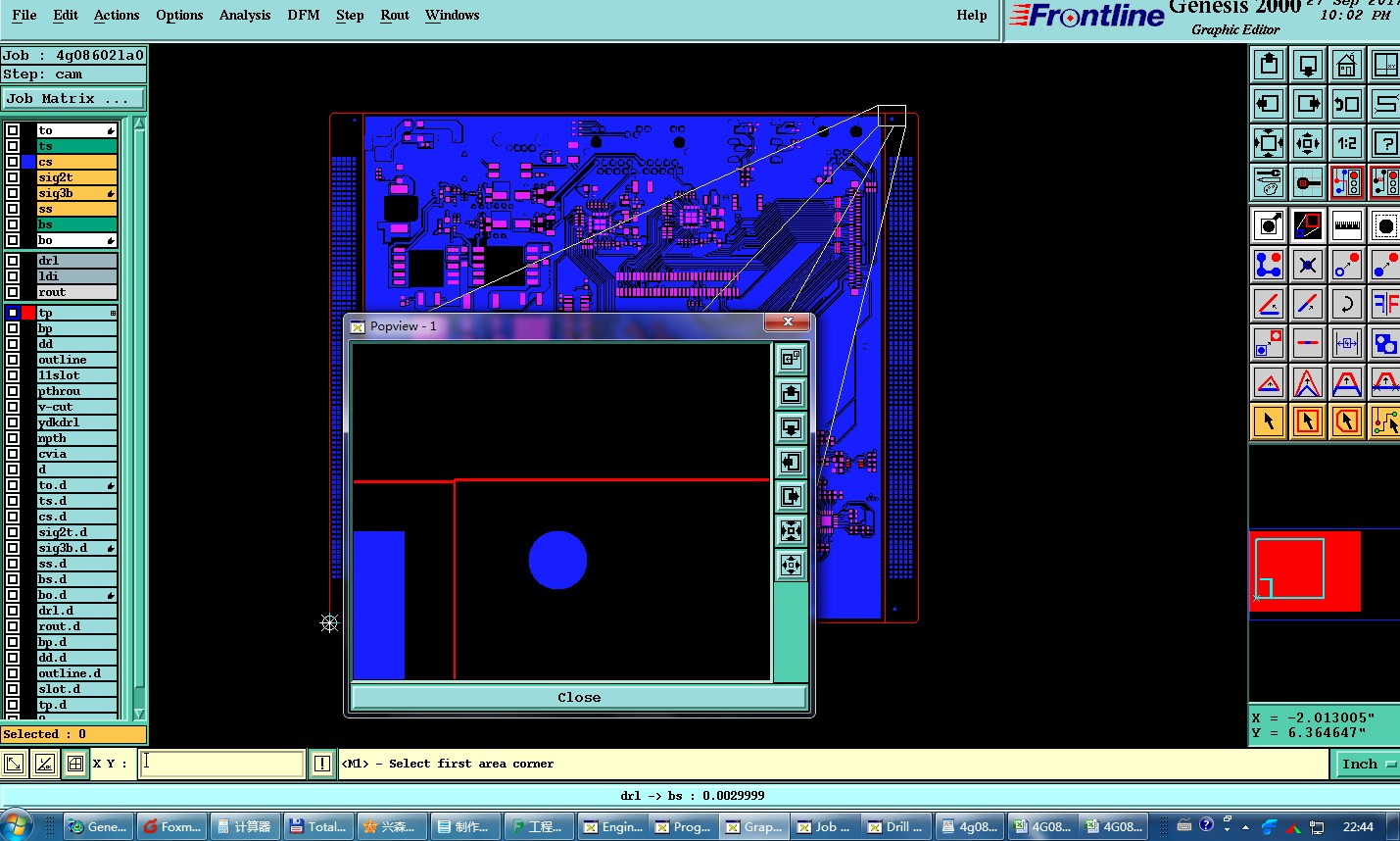The width and height of the screenshot is (1400, 841).
Task: Open the Analysis menu
Action: (x=245, y=15)
